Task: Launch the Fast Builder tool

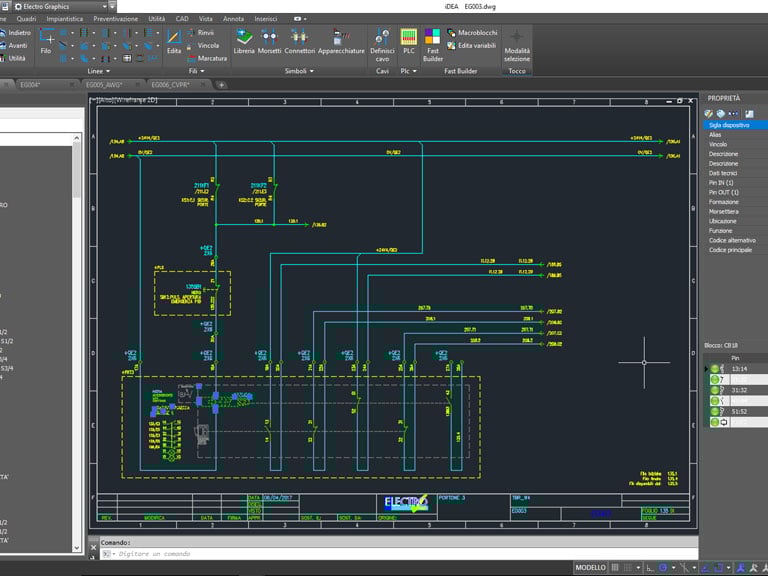Action: tap(433, 43)
